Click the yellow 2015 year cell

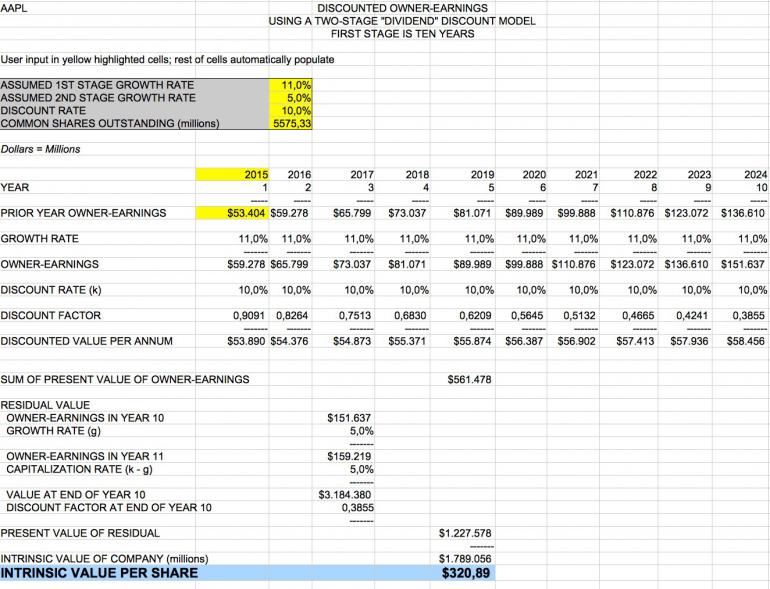232,174
